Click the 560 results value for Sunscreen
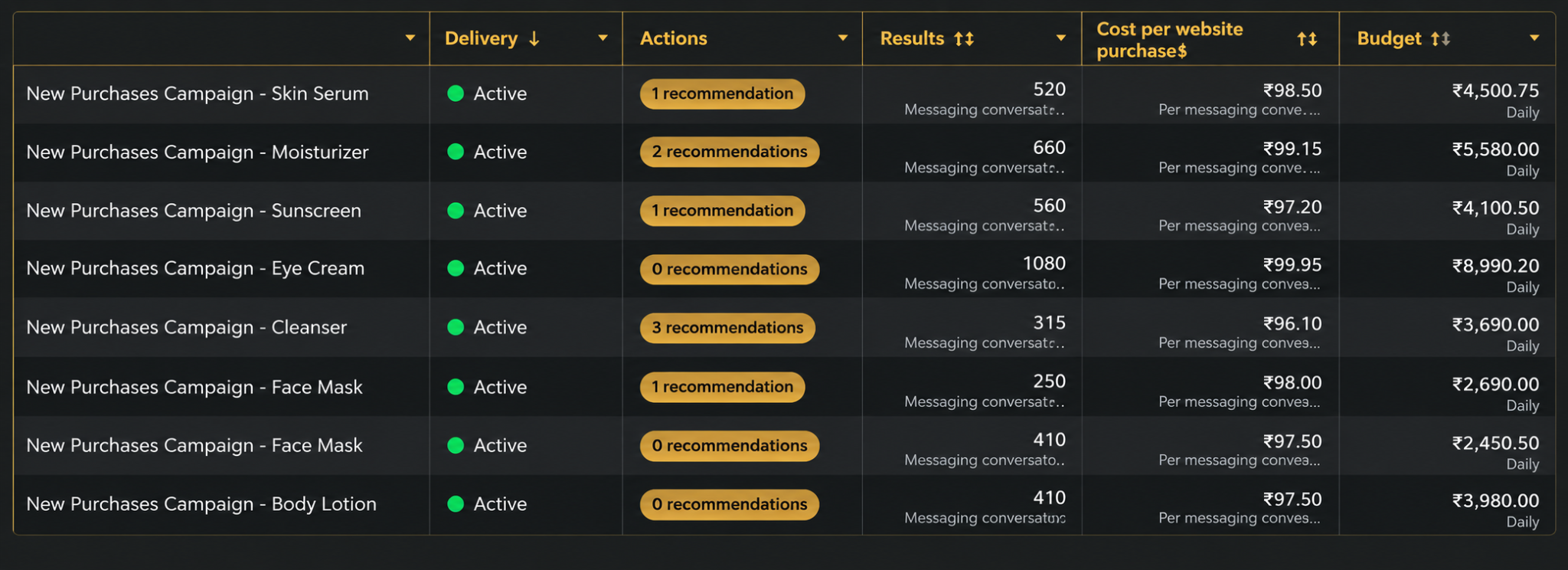Screen dimensions: 1568x570 point(1049,206)
